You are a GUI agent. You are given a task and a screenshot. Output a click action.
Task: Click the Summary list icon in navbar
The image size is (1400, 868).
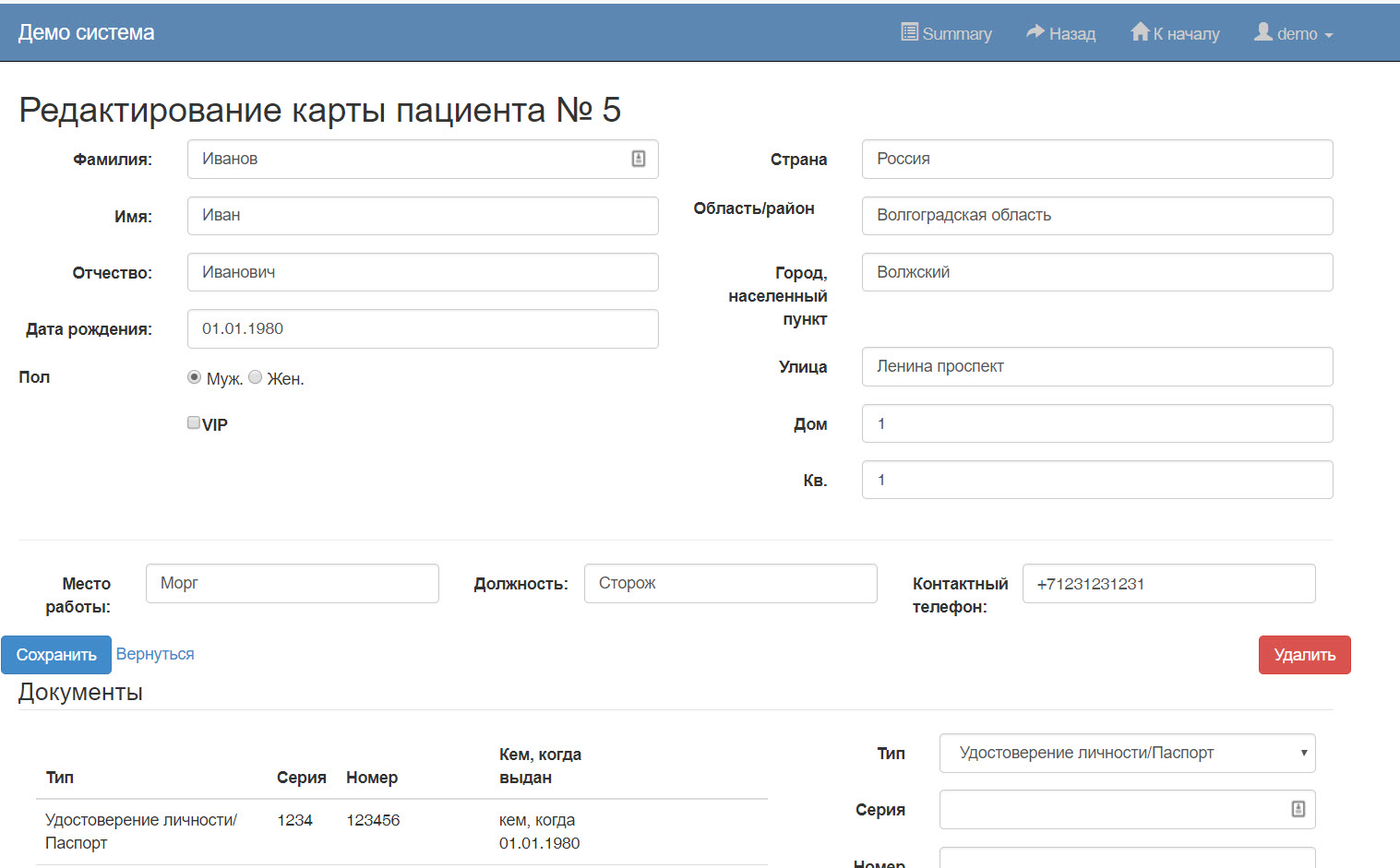909,32
